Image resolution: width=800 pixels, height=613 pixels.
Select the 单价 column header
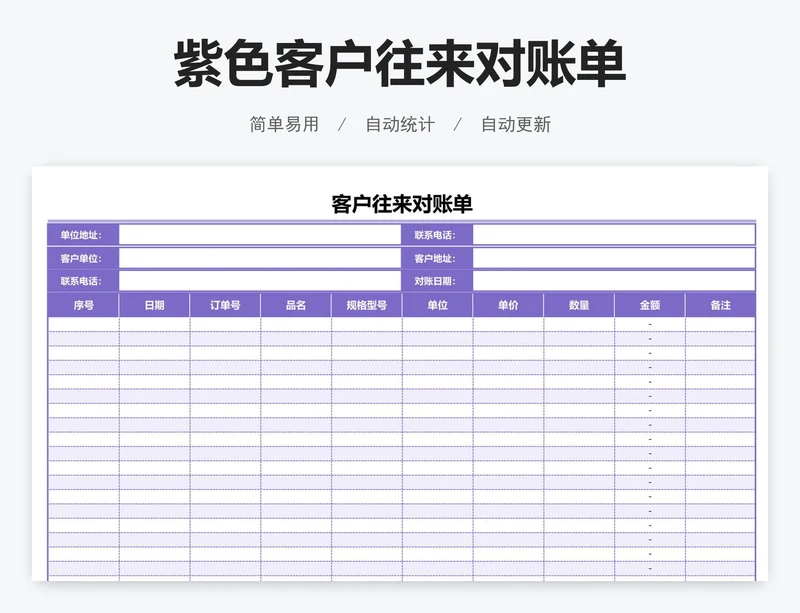(x=508, y=305)
